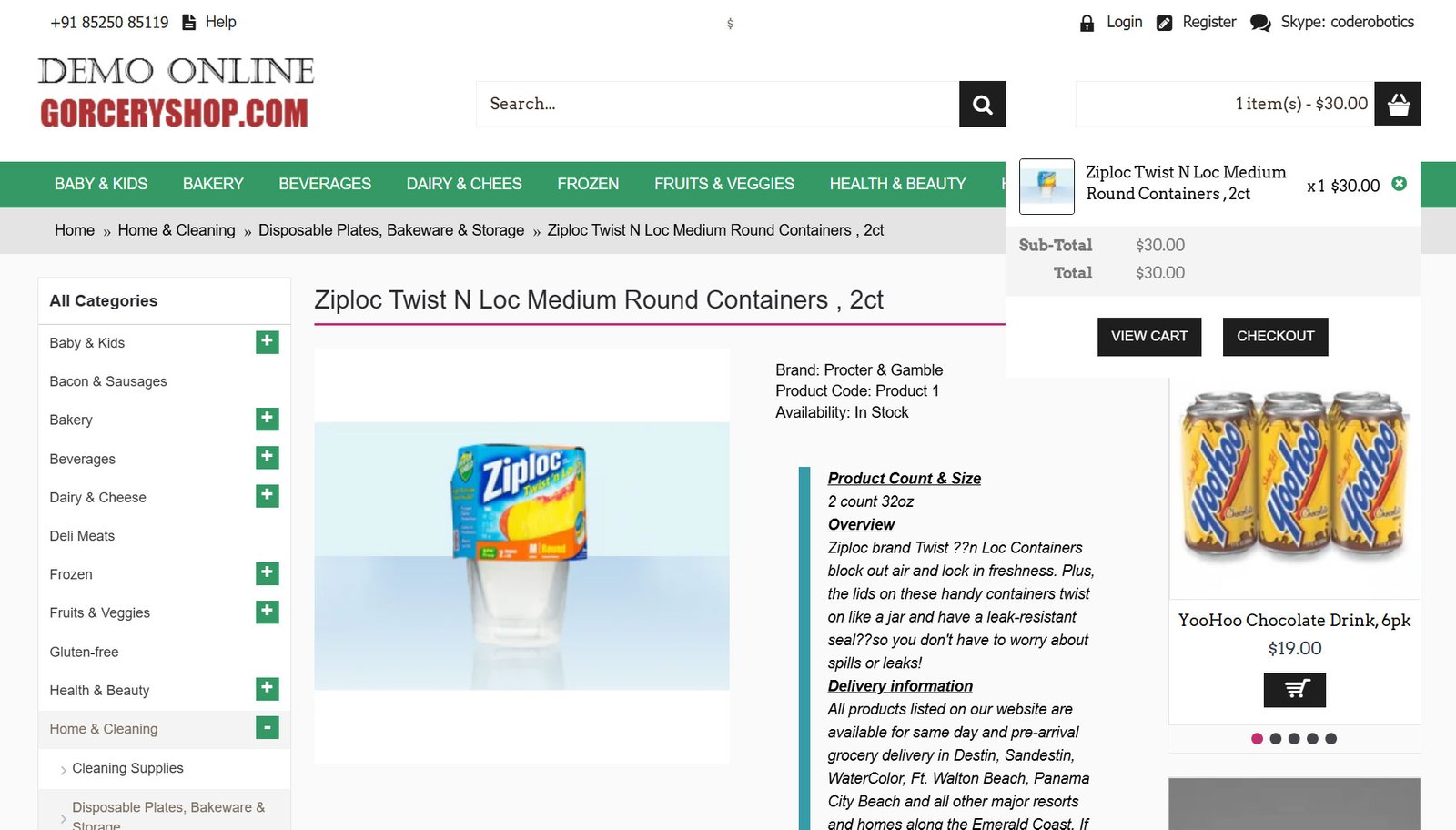Click the Login link
Screen dimensions: 1456x830
point(1125,22)
